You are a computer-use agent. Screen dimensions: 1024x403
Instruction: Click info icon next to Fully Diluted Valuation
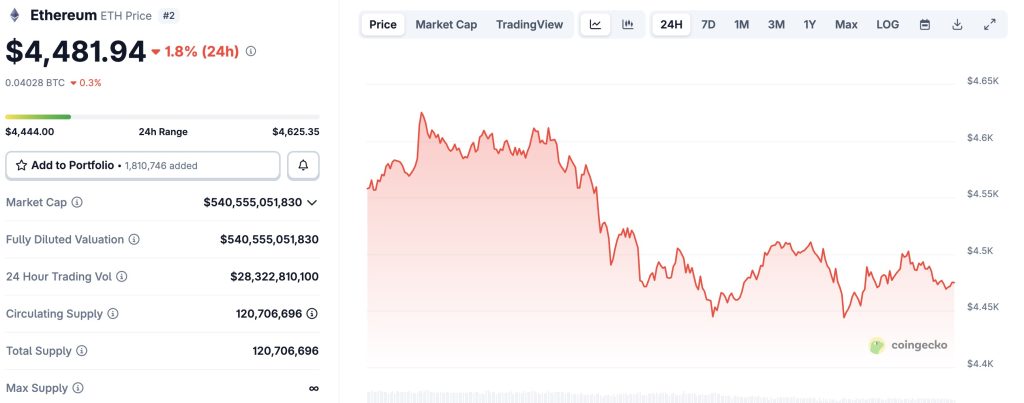point(134,240)
